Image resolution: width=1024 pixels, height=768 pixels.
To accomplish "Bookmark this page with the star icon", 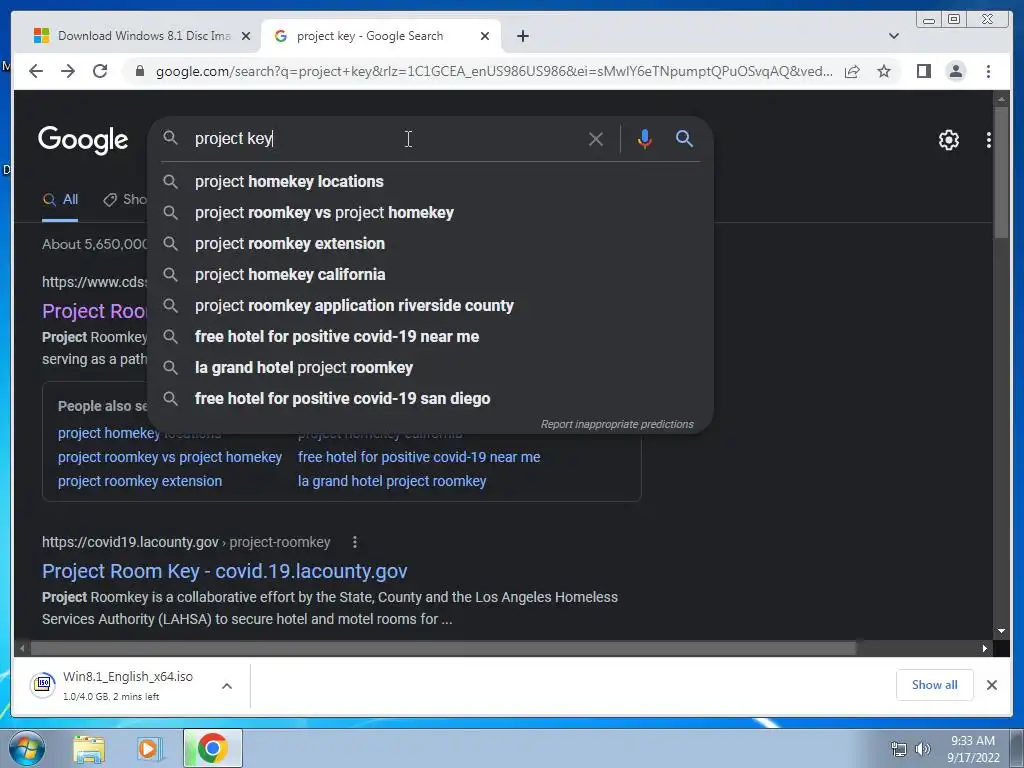I will (x=884, y=71).
